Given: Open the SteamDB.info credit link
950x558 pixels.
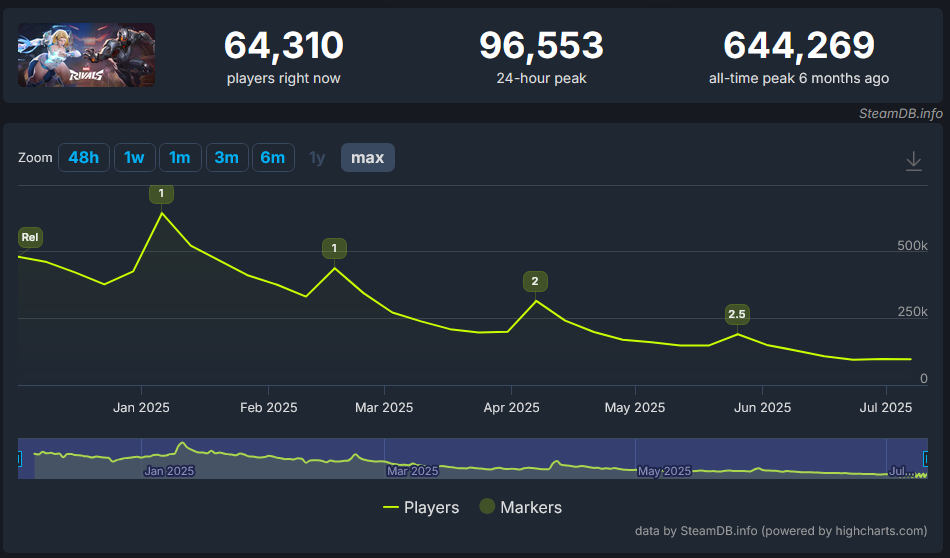Looking at the screenshot, I should [900, 113].
